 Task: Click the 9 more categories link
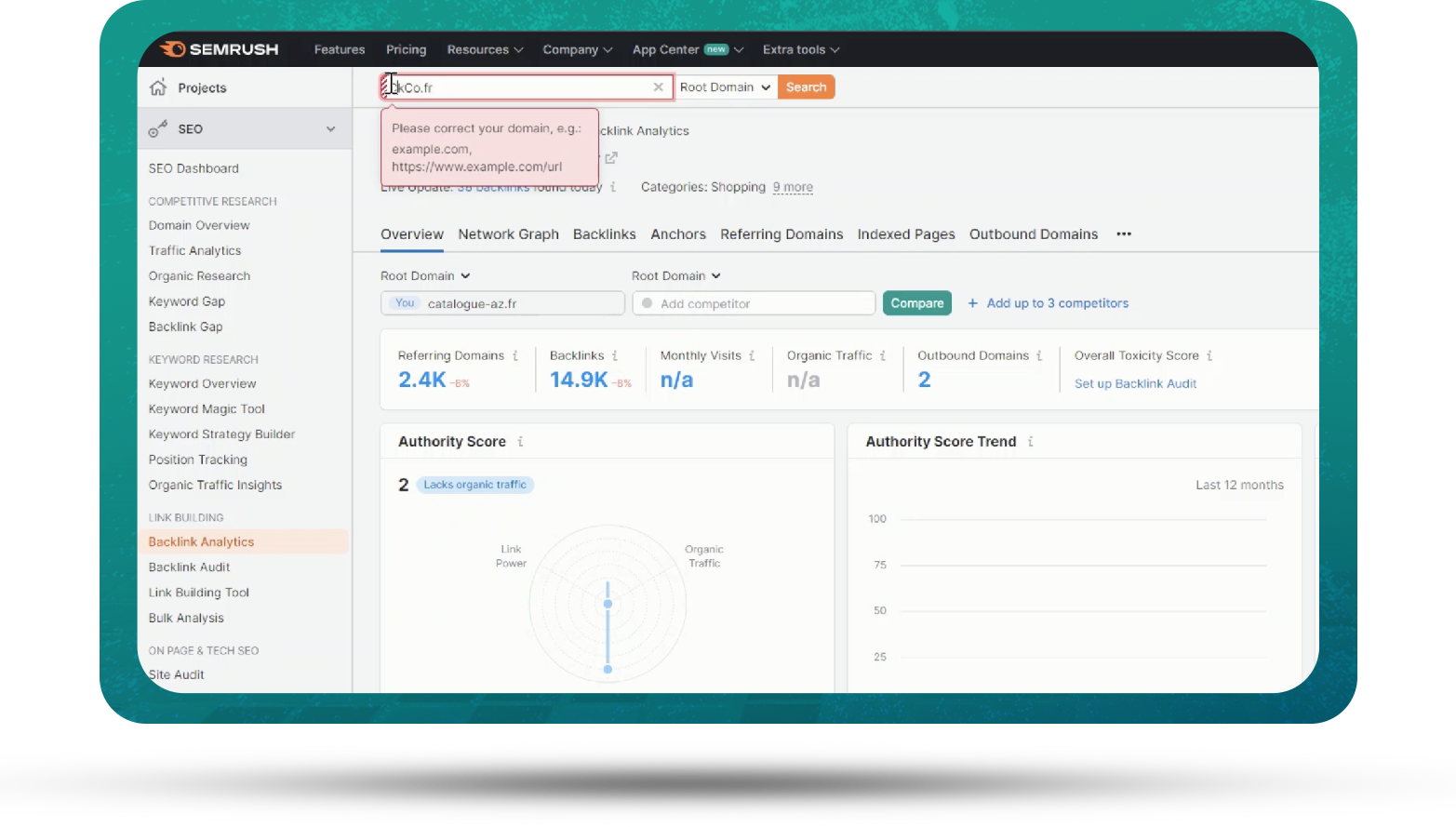(793, 187)
